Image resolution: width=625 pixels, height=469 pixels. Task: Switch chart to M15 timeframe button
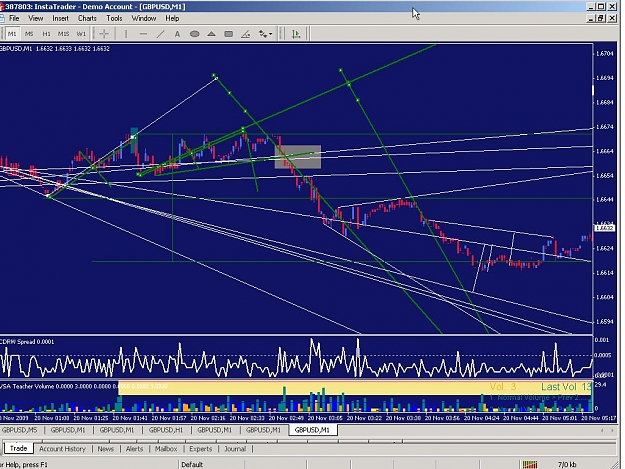(x=63, y=34)
